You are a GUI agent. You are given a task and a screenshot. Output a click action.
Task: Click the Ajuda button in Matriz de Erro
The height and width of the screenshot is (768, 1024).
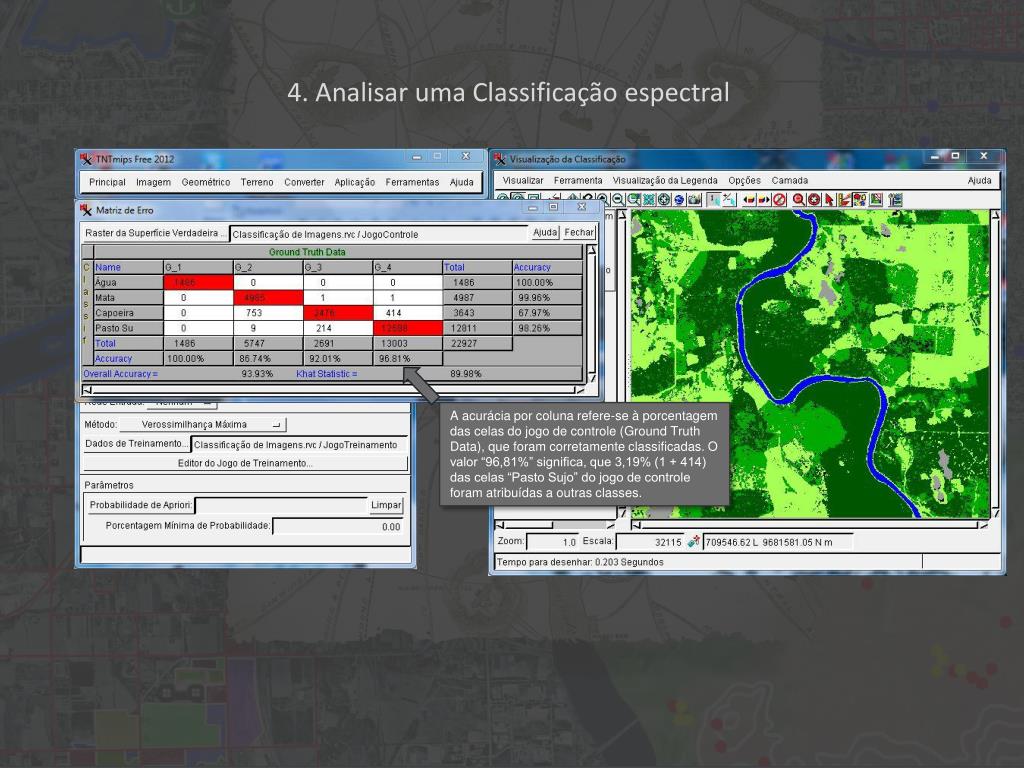[x=545, y=232]
